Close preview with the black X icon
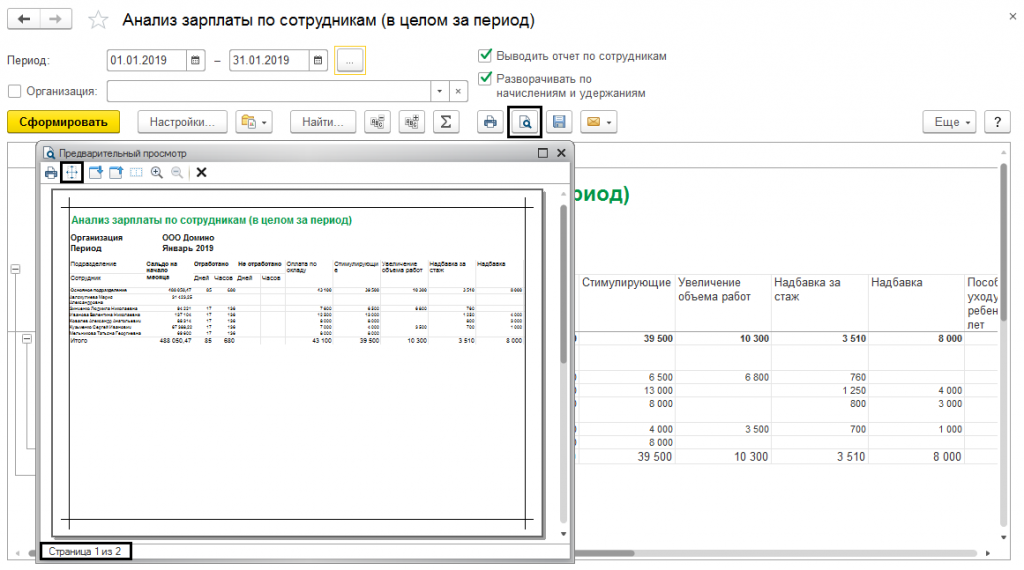Viewport: 1024px width, 570px height. pyautogui.click(x=201, y=173)
